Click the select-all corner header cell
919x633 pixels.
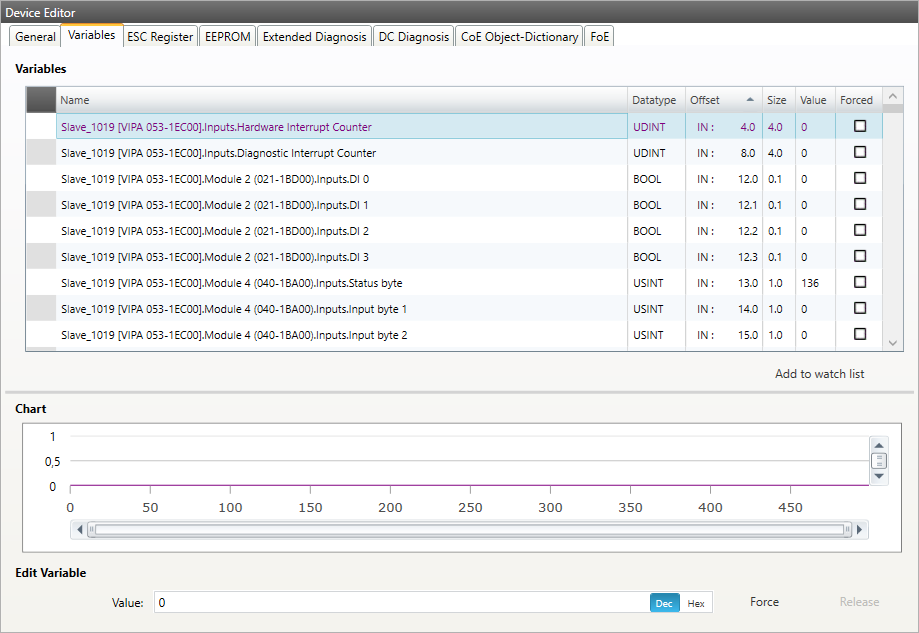(41, 100)
